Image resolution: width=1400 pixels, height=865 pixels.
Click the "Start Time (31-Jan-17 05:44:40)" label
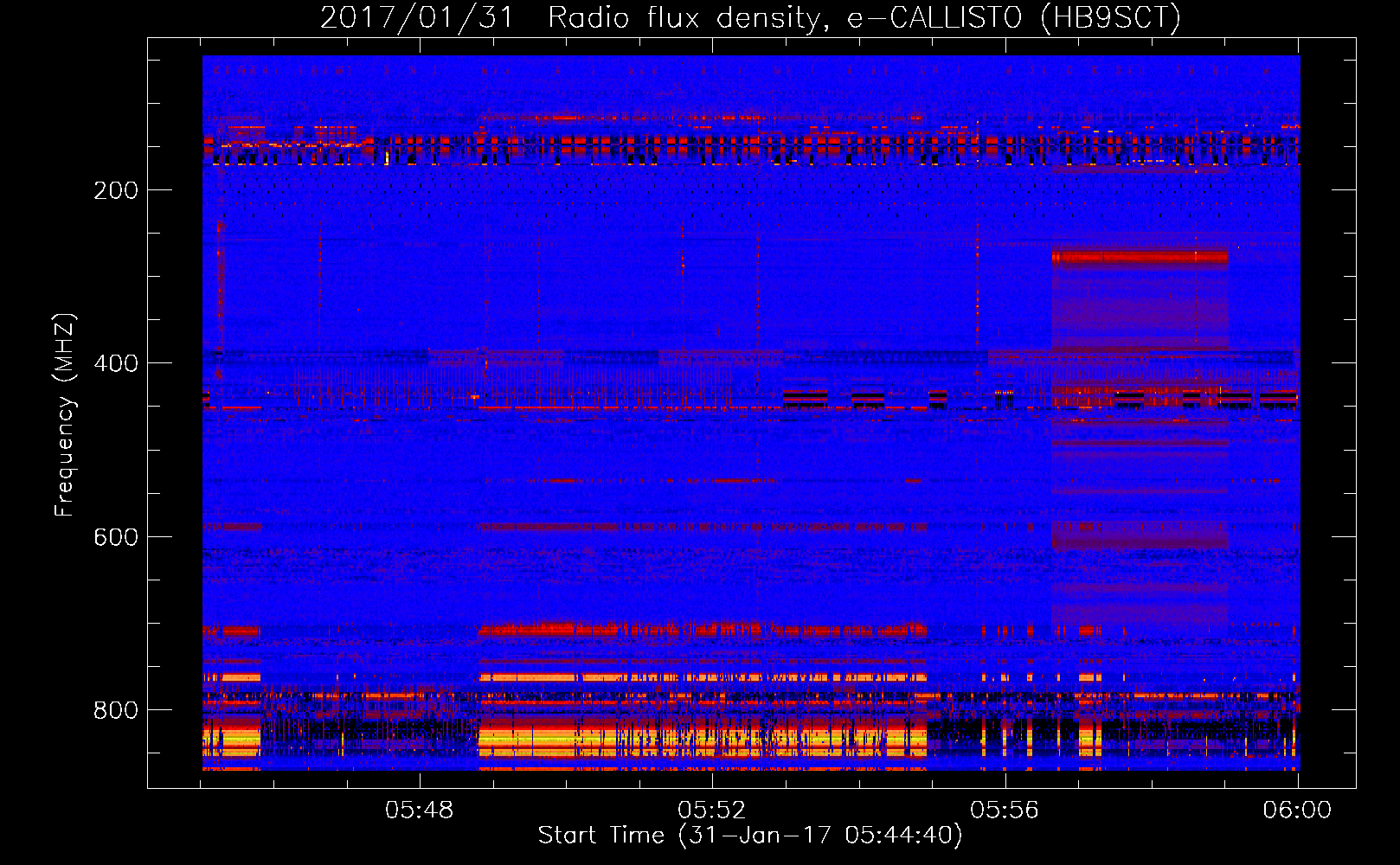click(x=750, y=836)
